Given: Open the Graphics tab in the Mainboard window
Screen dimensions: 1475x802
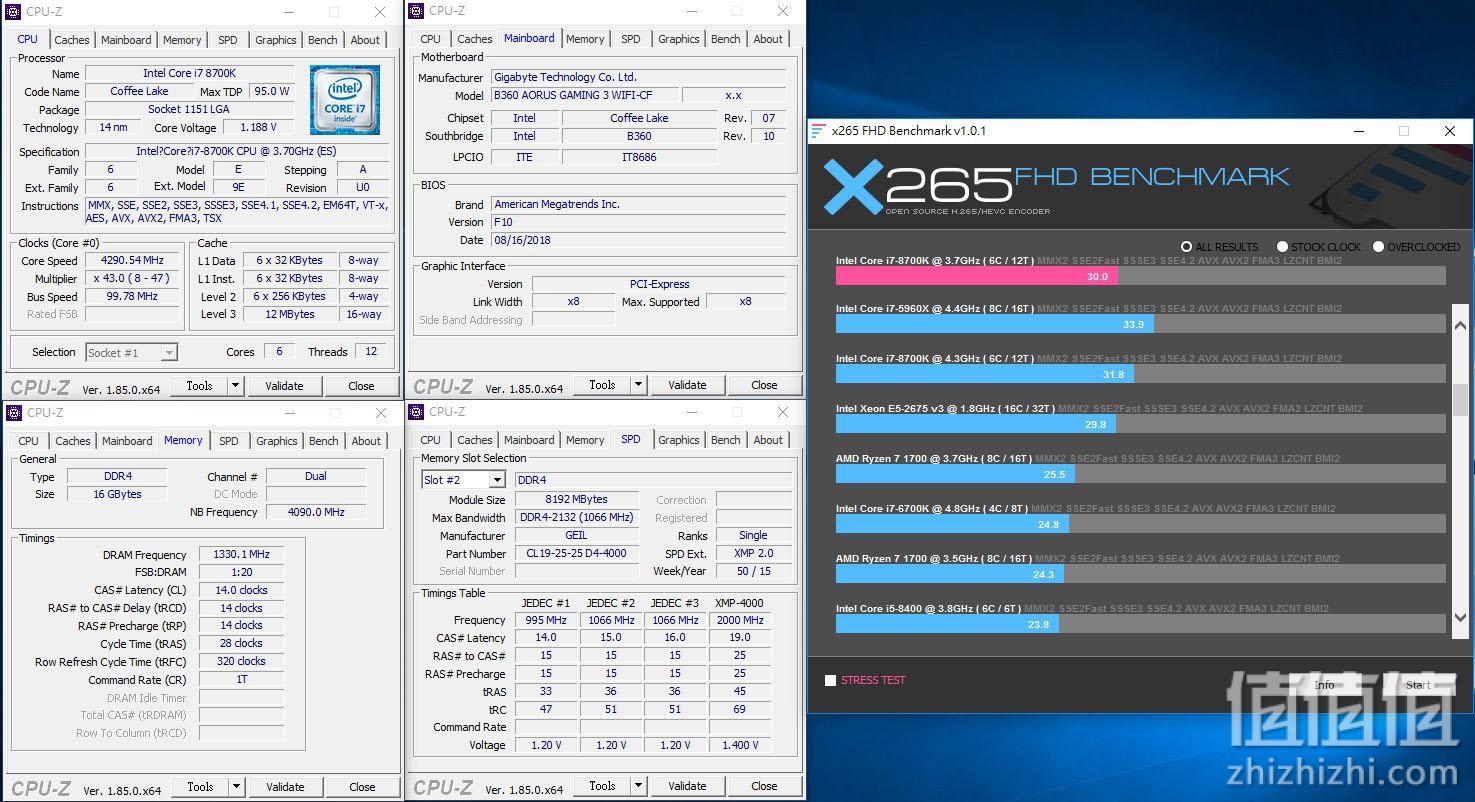Looking at the screenshot, I should 679,39.
